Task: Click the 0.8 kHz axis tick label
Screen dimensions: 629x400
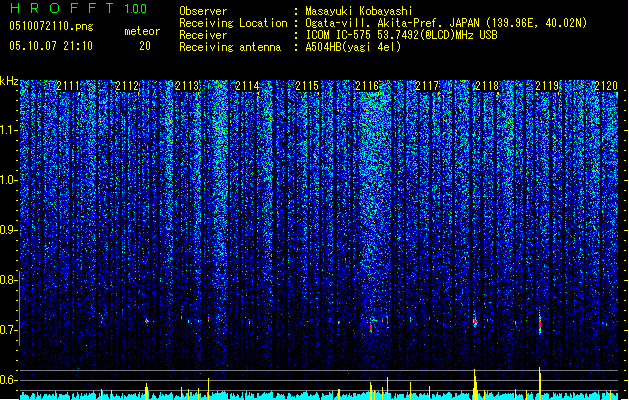Action: (x=9, y=280)
